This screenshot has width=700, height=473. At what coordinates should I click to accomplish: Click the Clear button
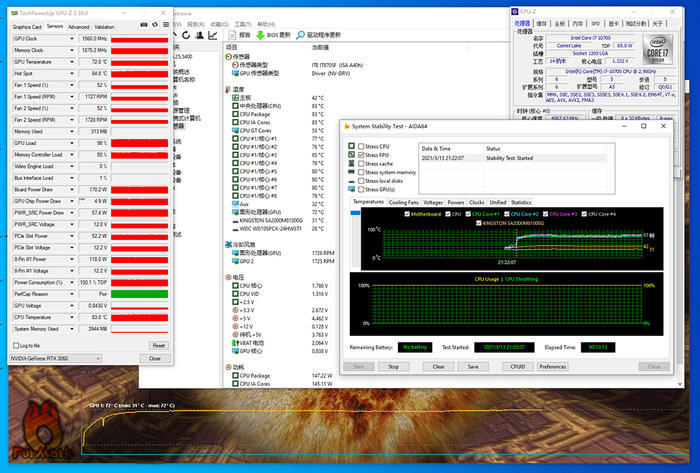(x=438, y=367)
